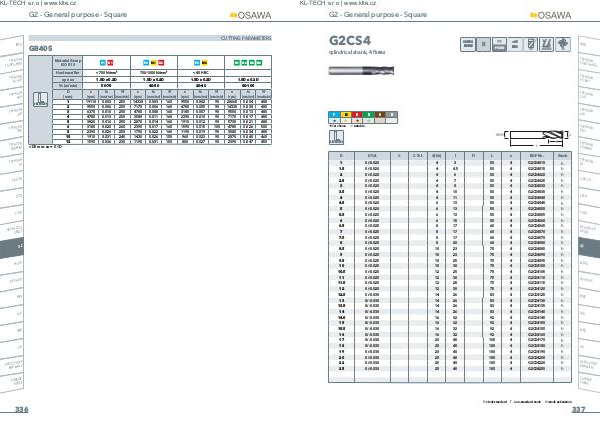This screenshot has height=424, width=600.
Task: Select the highlighted dark index tab on left edge
Action: tap(11, 247)
